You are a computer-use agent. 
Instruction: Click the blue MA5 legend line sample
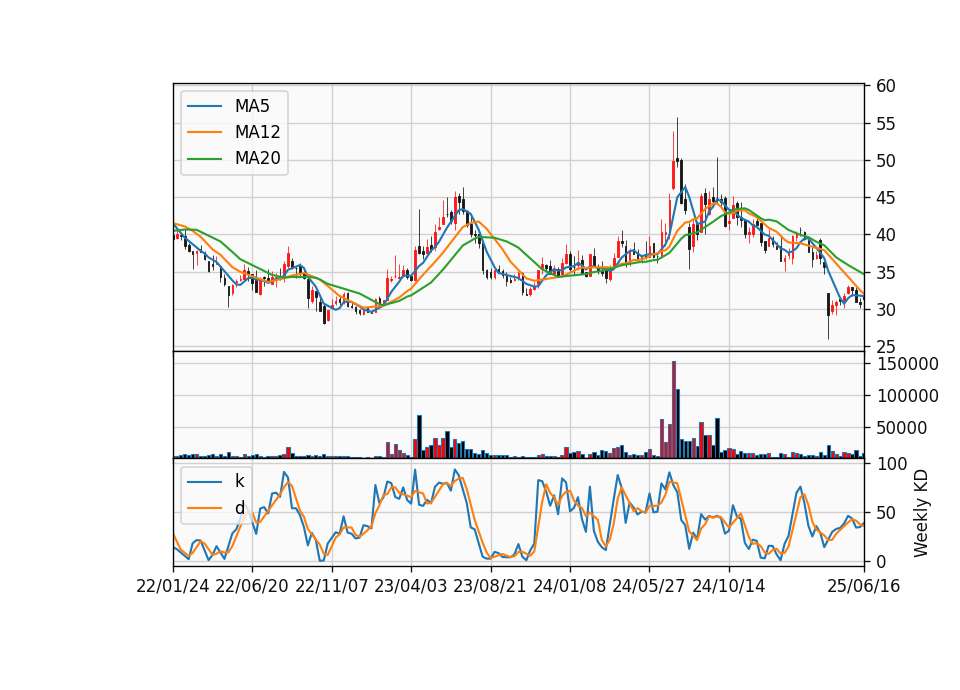pos(204,106)
